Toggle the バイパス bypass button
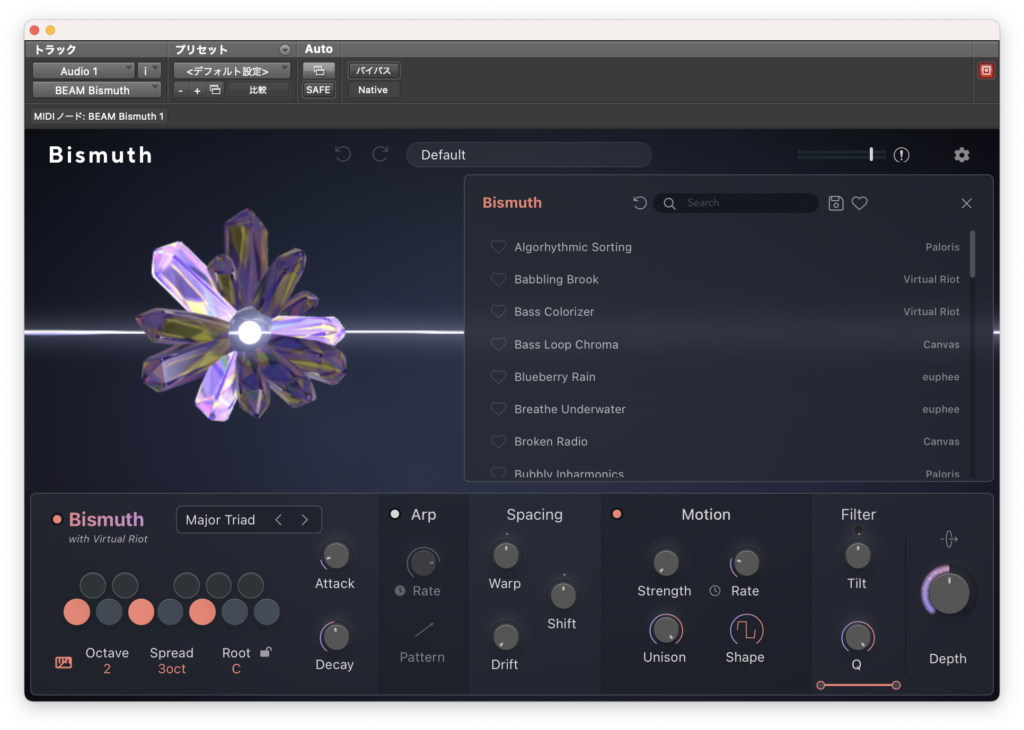1024x730 pixels. coord(374,71)
